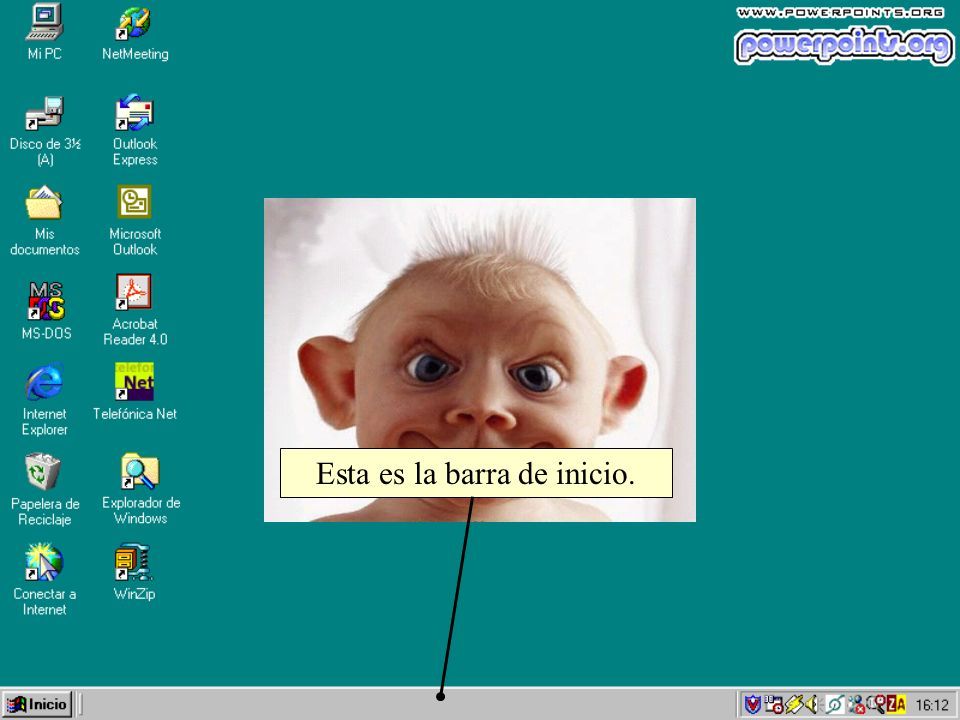960x720 pixels.
Task: Select the Internet Explorer desktop icon
Action: pos(44,399)
